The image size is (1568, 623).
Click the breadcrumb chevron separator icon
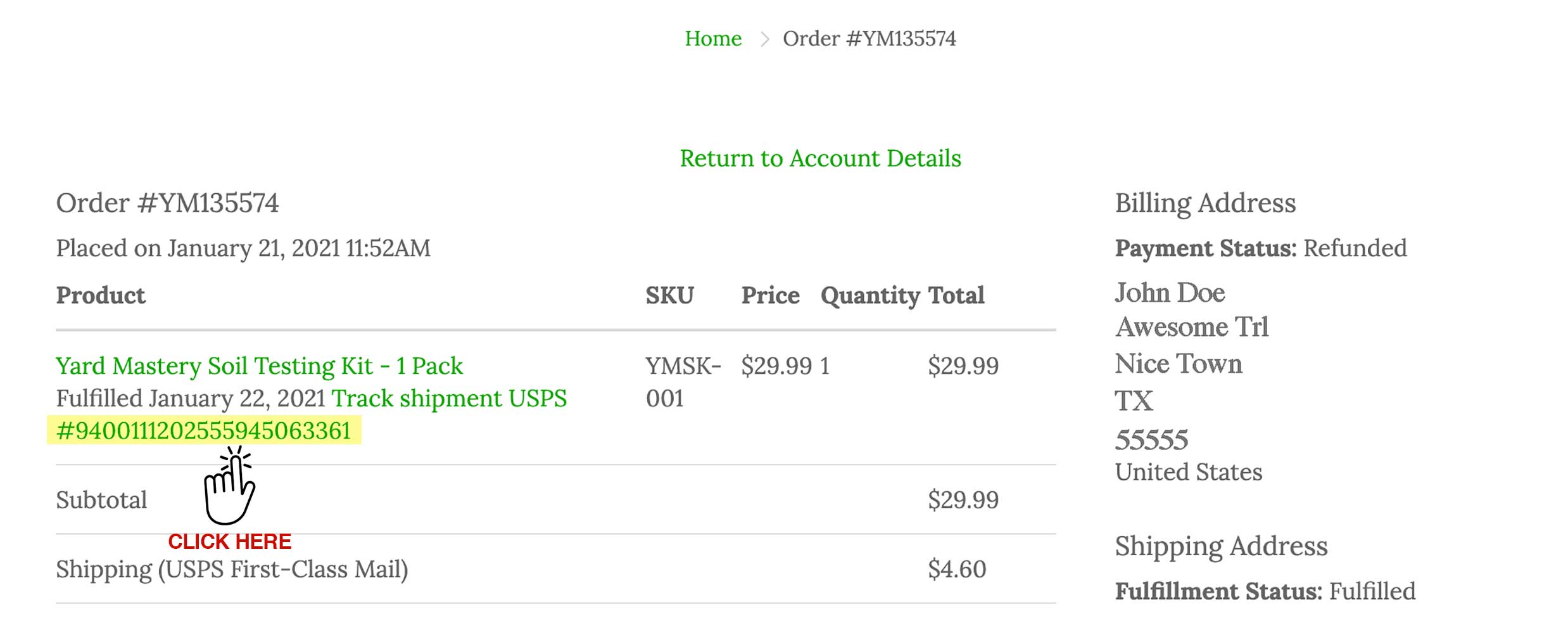[764, 39]
